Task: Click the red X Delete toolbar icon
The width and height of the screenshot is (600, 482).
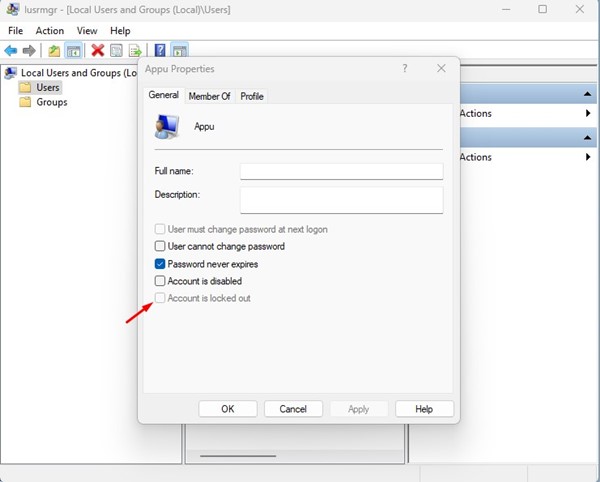Action: coord(98,50)
